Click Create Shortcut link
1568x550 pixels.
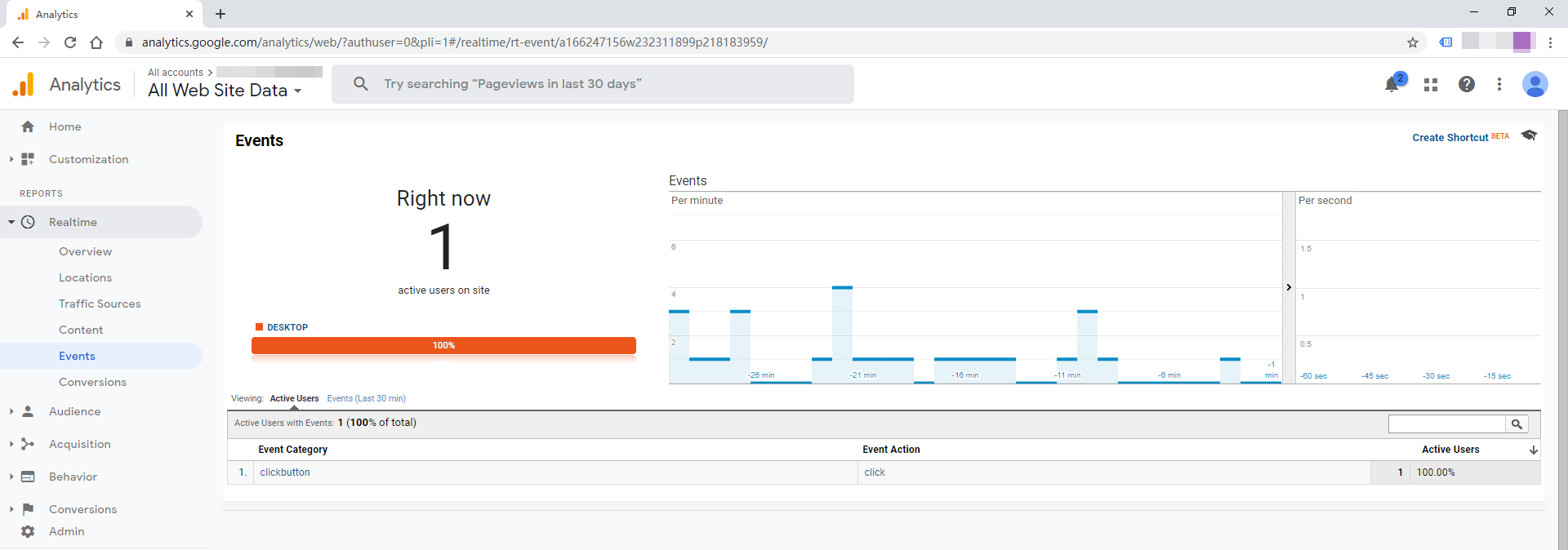1450,138
